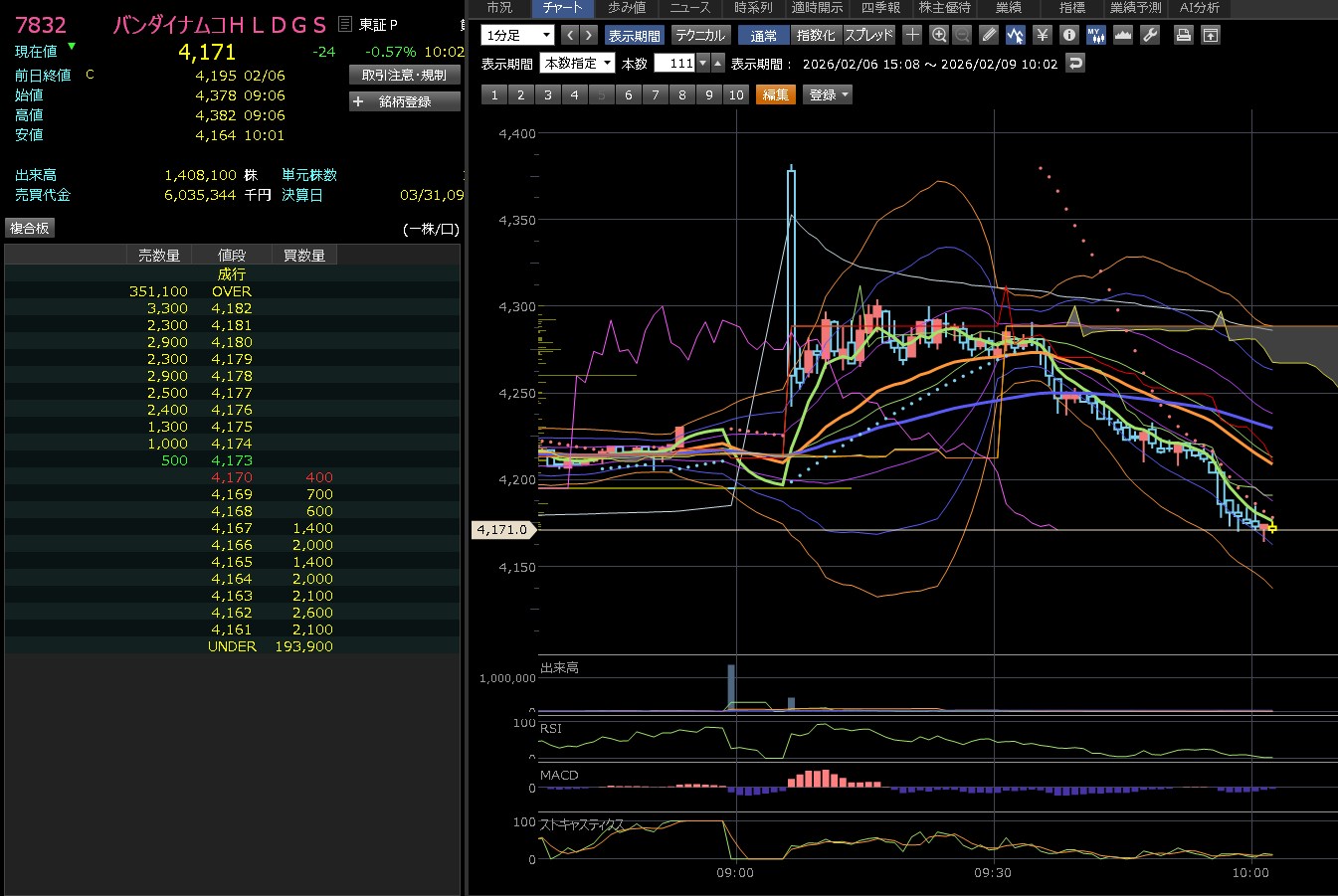
Task: Open the info circle icon
Action: pos(1069,35)
